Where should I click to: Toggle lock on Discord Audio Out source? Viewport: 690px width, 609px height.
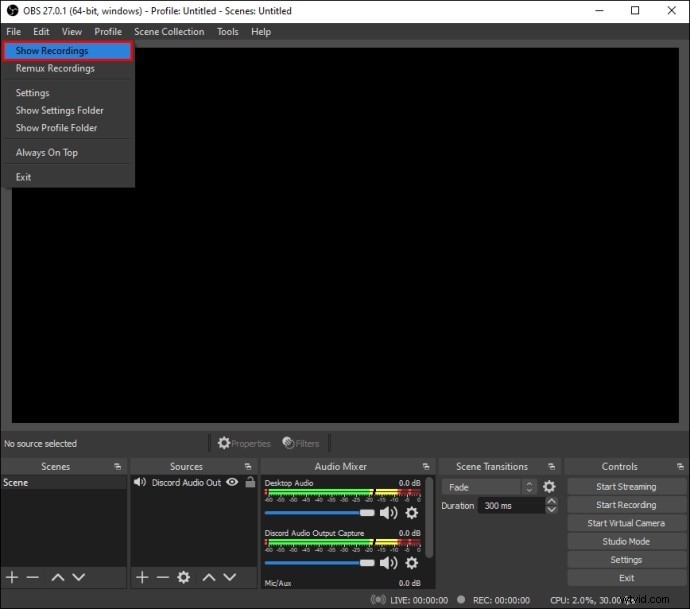click(250, 482)
